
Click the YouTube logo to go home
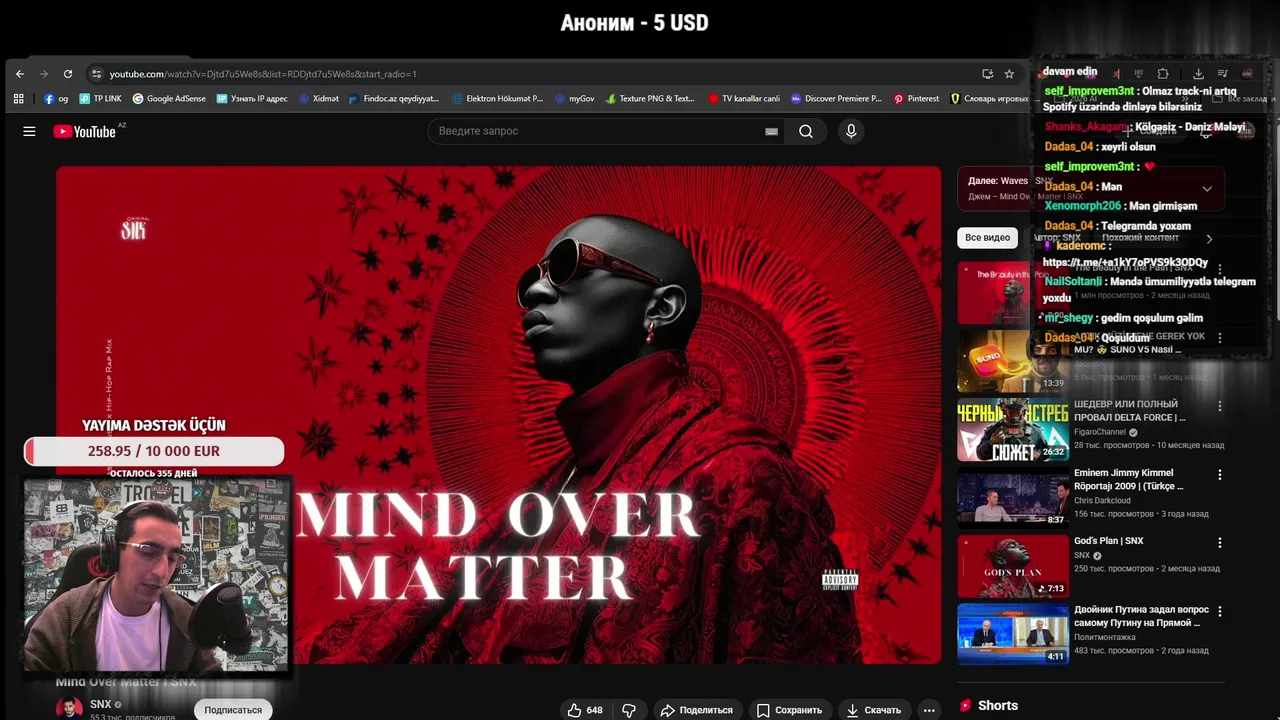click(x=85, y=131)
